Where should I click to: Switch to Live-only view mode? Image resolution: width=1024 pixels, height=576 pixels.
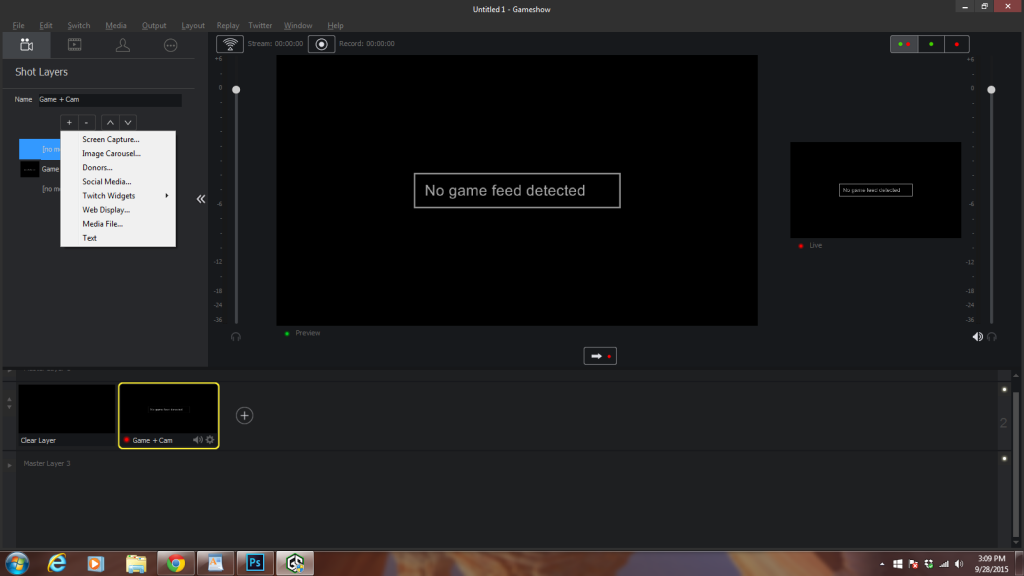[957, 43]
